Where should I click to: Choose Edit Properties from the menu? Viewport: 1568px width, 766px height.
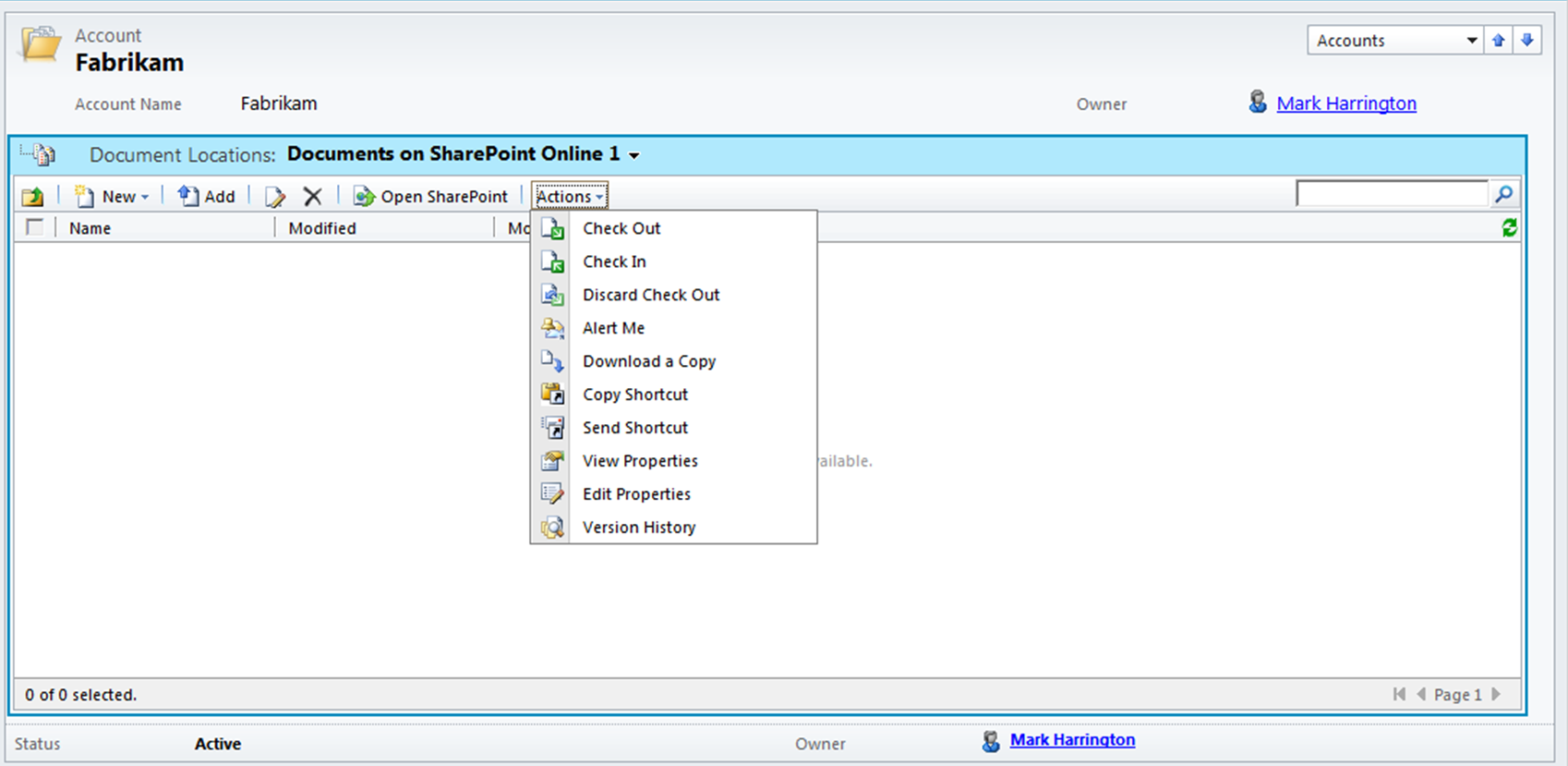tap(636, 494)
